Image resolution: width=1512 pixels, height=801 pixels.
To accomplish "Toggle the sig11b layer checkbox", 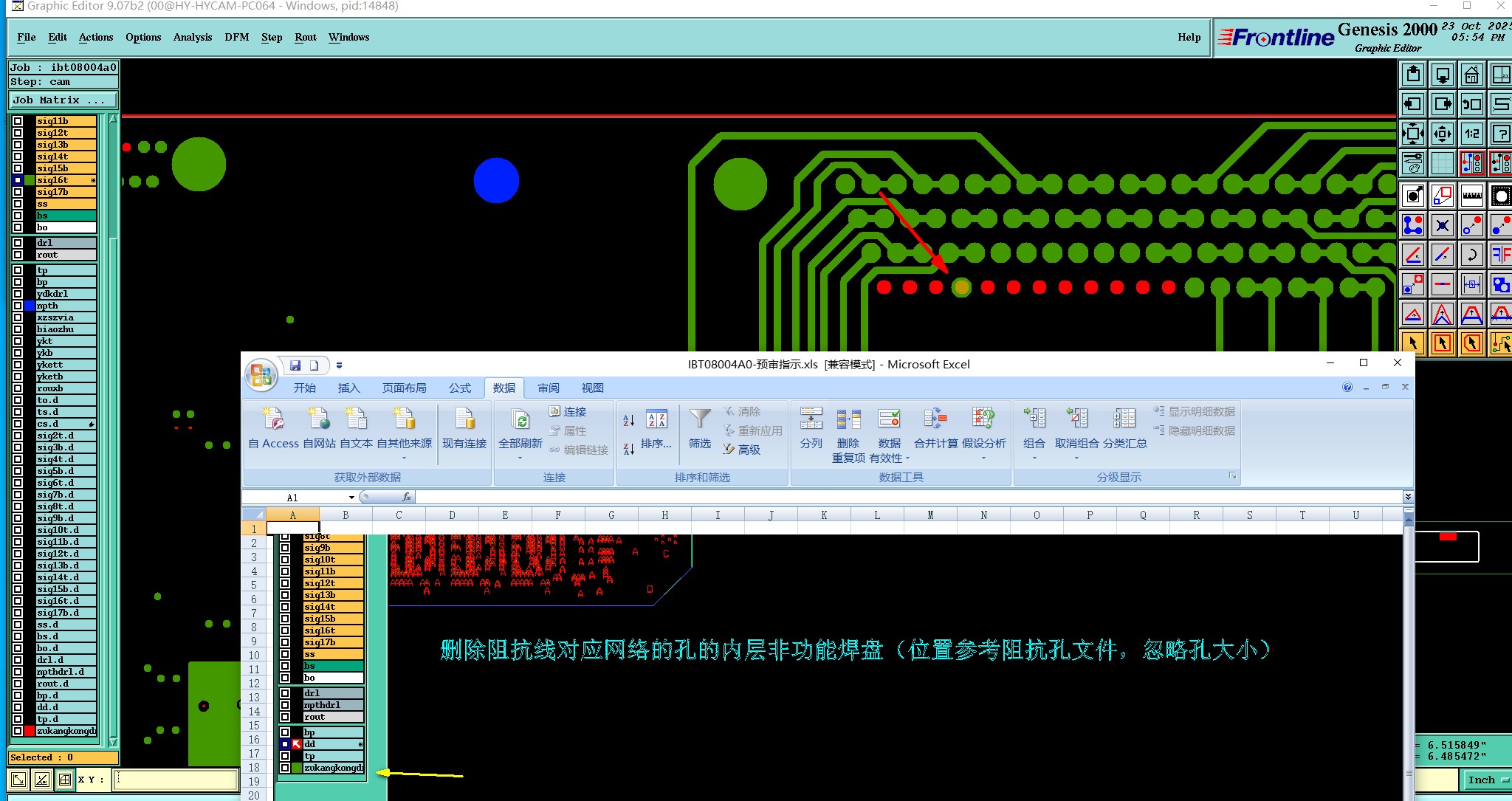I will pos(18,121).
